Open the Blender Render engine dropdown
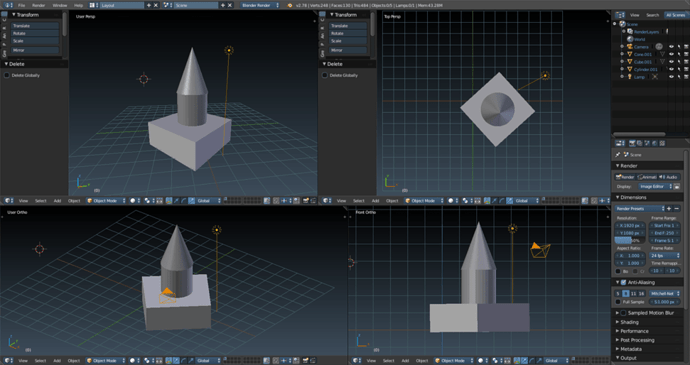690x365 pixels. point(261,5)
